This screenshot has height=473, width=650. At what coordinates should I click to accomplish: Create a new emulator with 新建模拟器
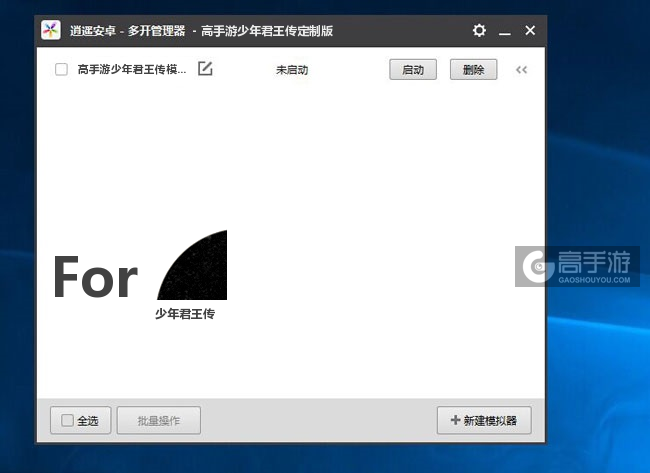tap(484, 420)
